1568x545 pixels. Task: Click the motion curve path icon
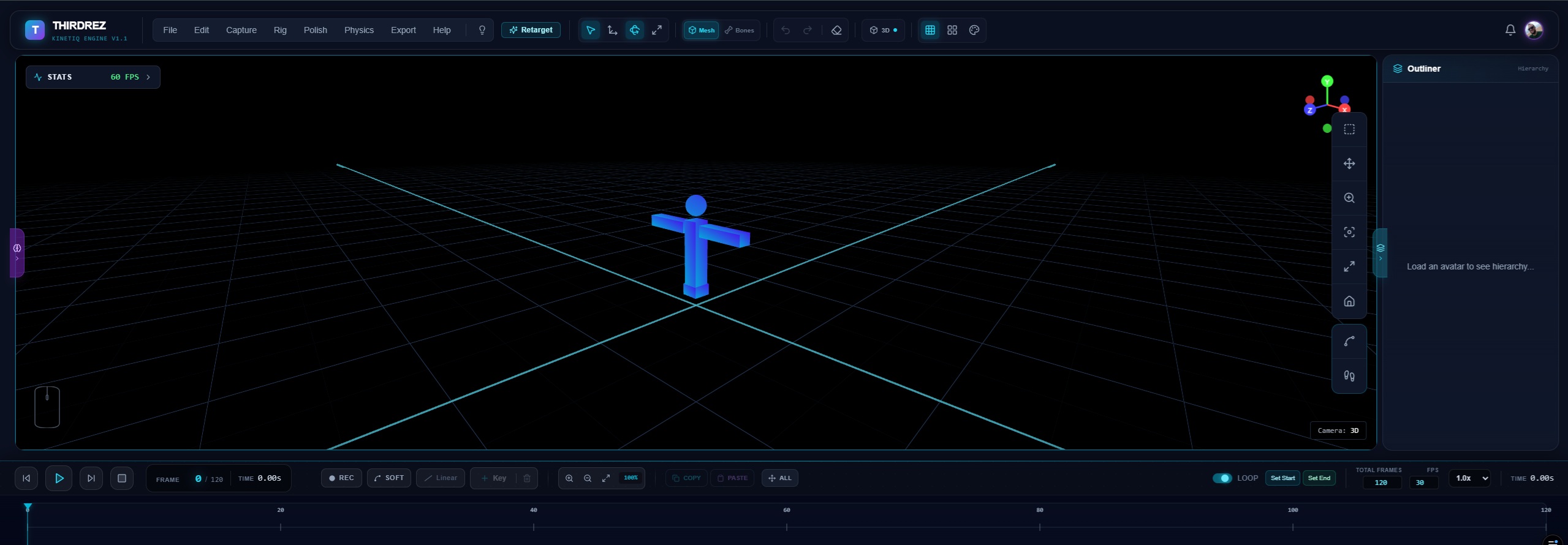1349,342
